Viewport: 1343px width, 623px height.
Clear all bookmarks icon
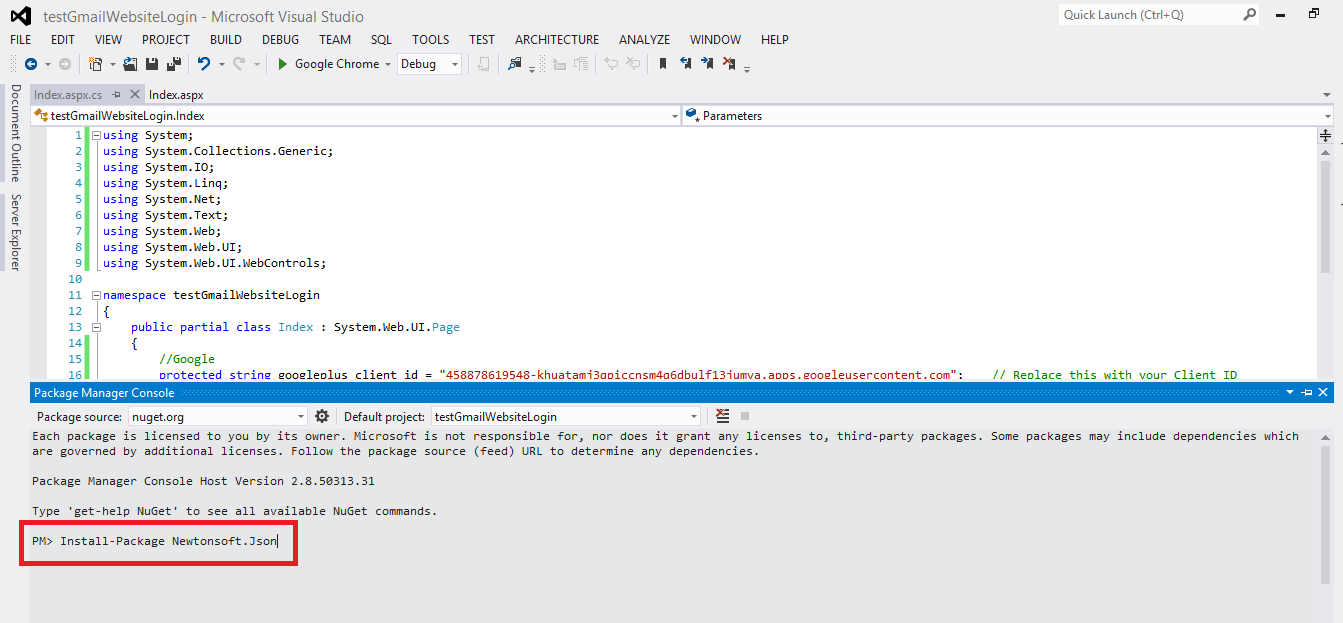tap(729, 64)
